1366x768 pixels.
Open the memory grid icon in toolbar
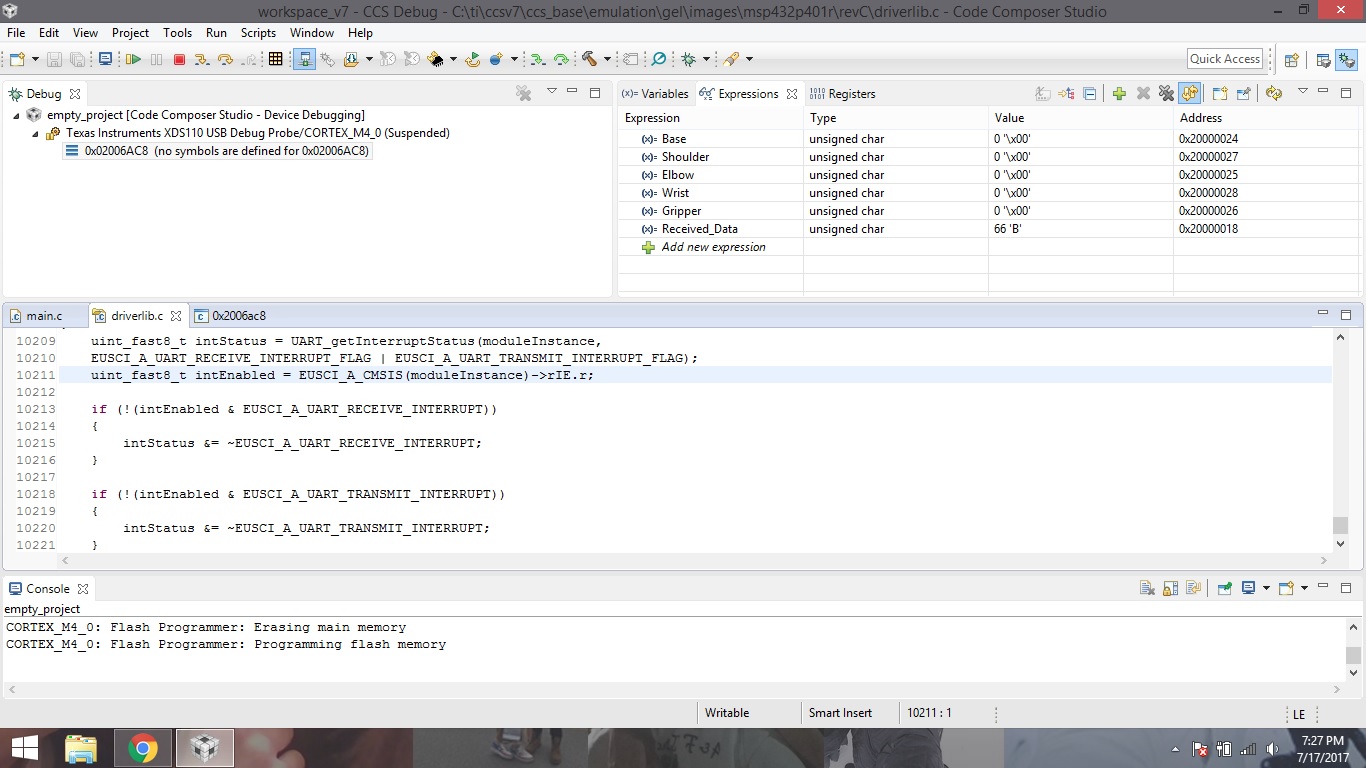point(276,59)
